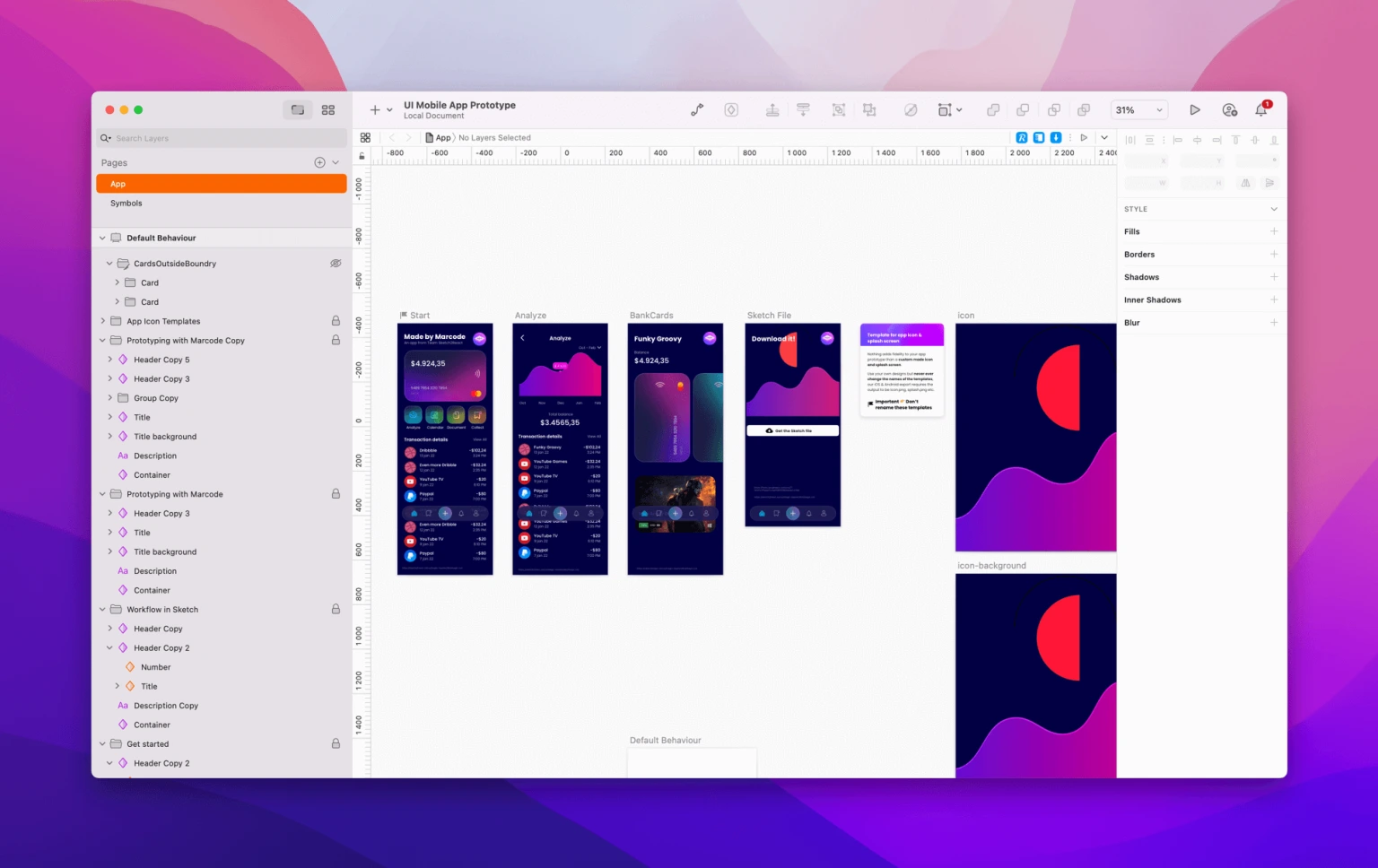1378x868 pixels.
Task: Click the flip horizontal icon in the inspector
Action: click(x=1245, y=183)
